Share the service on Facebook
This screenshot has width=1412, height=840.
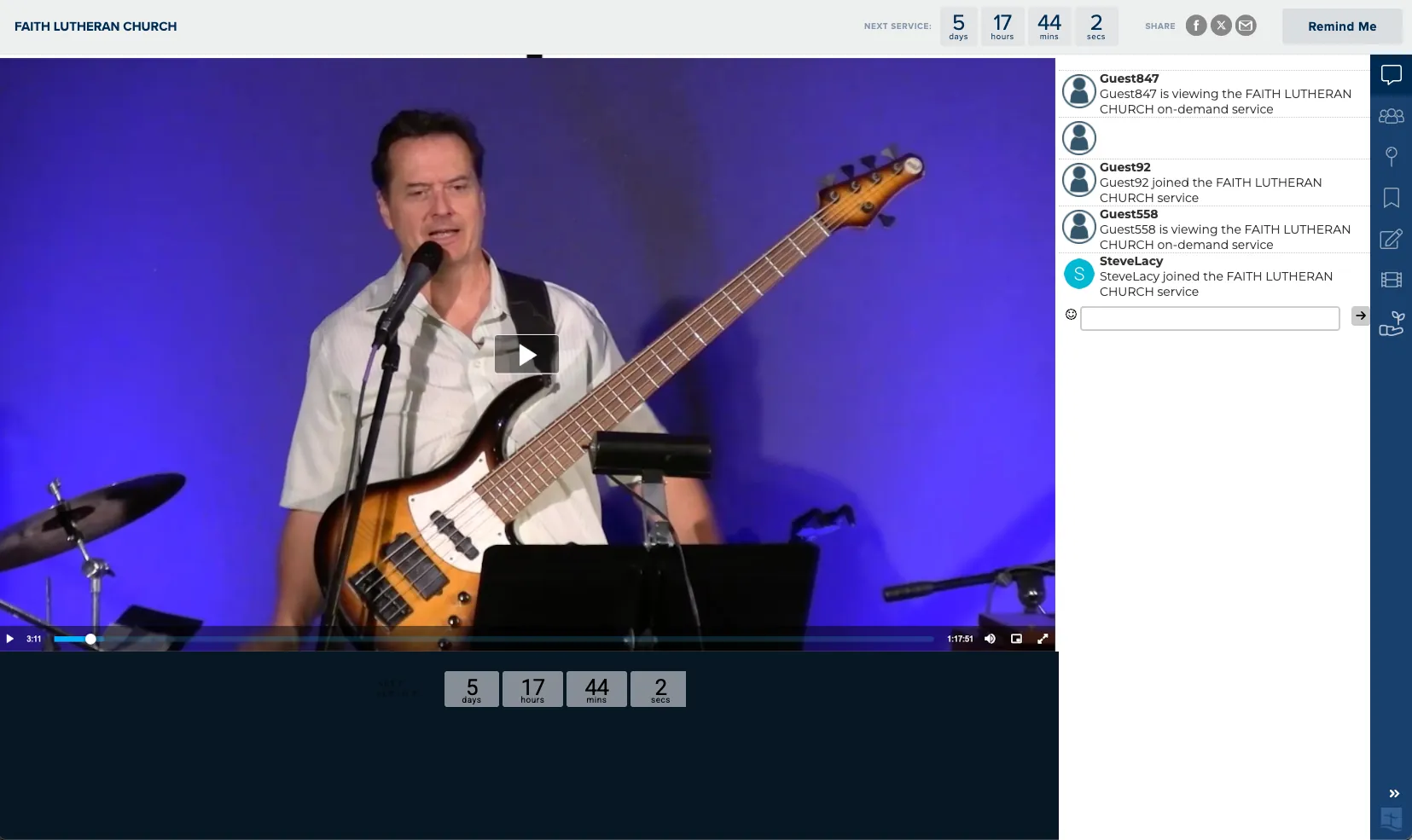click(x=1196, y=26)
